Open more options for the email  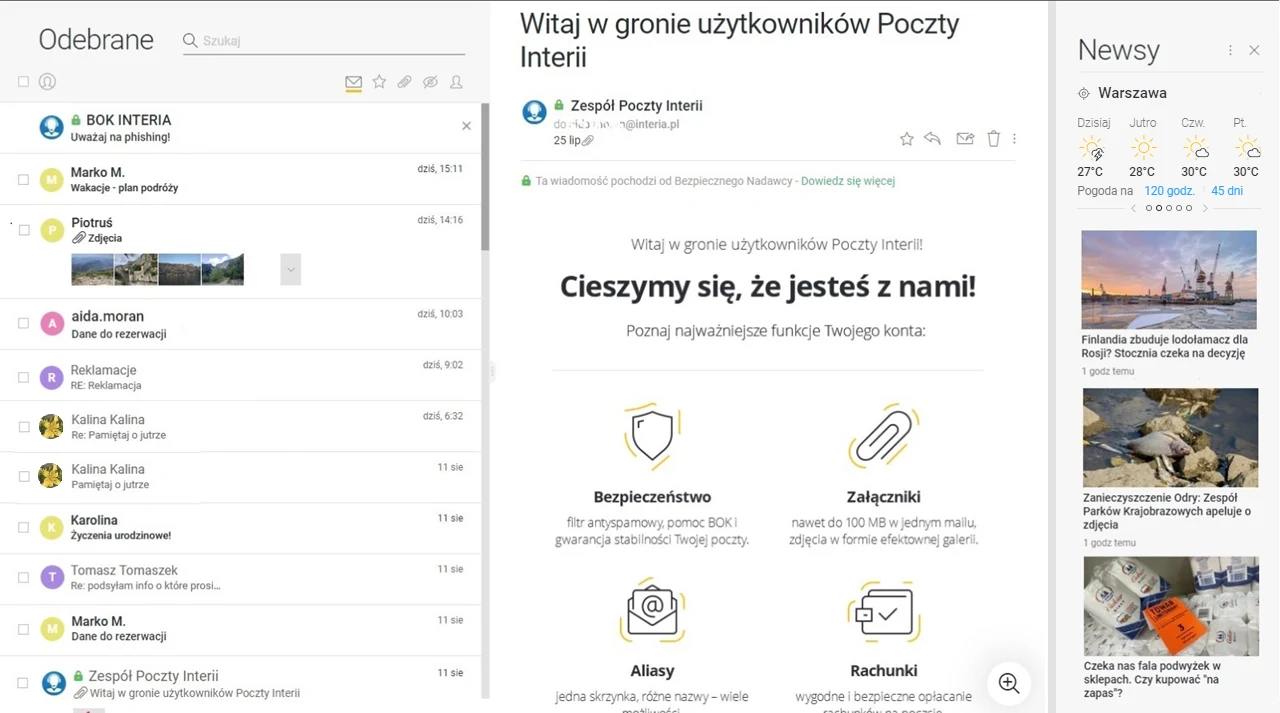click(x=1014, y=139)
